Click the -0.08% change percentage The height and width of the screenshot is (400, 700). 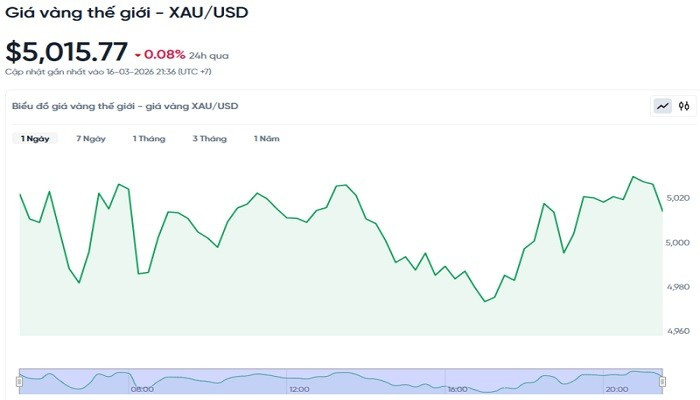[165, 55]
